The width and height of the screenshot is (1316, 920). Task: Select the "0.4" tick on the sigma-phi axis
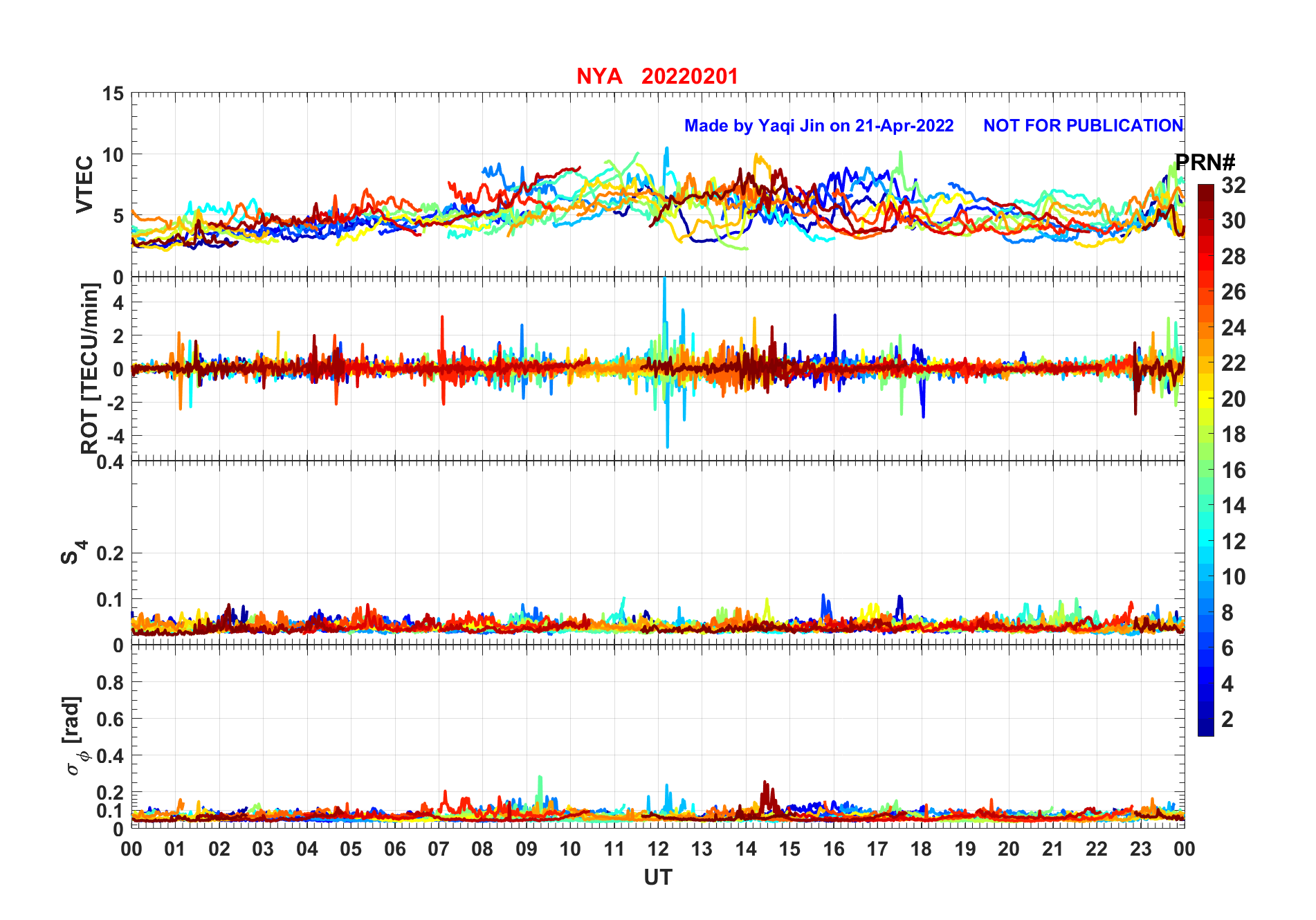[x=111, y=755]
